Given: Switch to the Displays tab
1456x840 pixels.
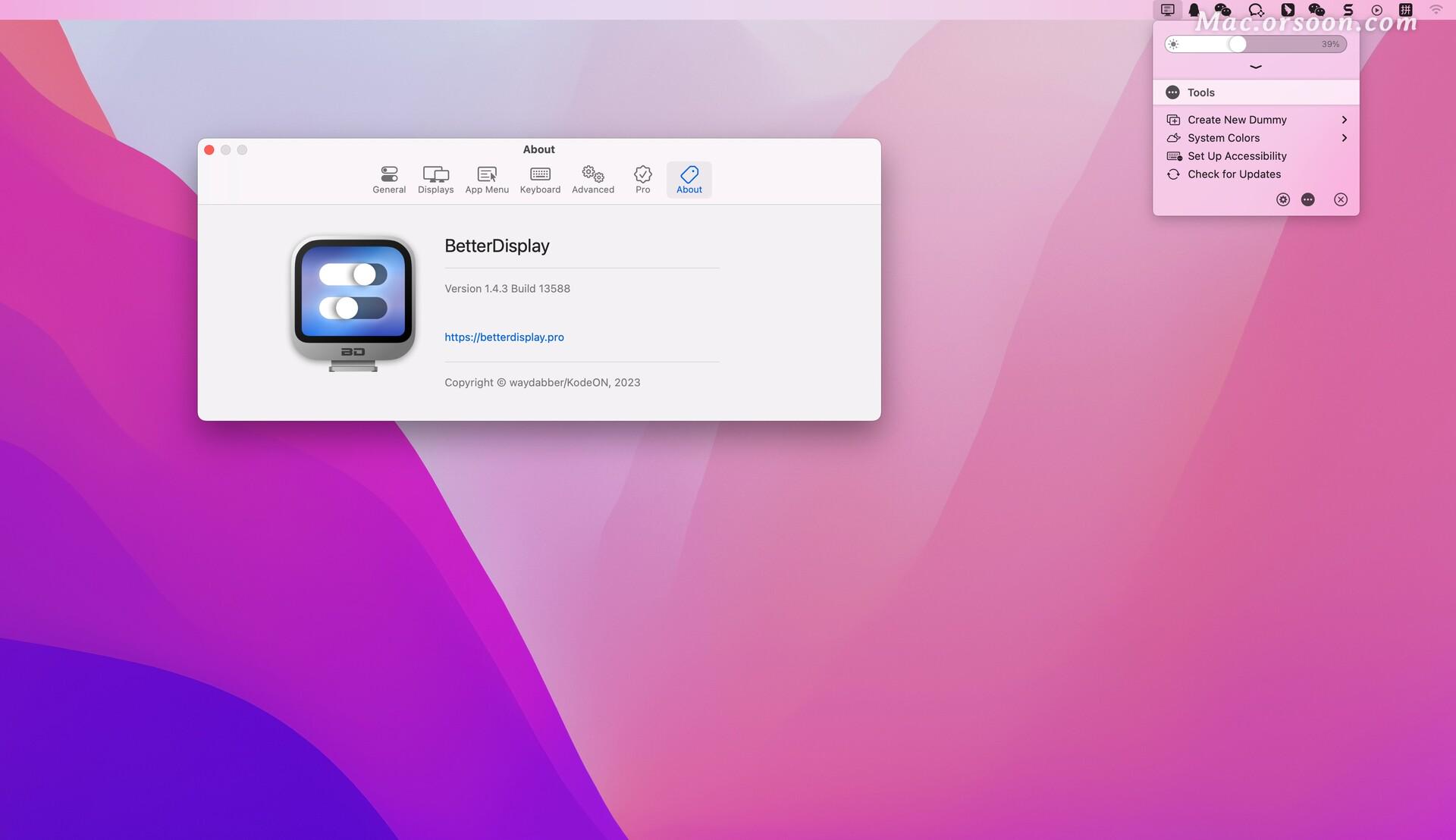Looking at the screenshot, I should point(435,180).
